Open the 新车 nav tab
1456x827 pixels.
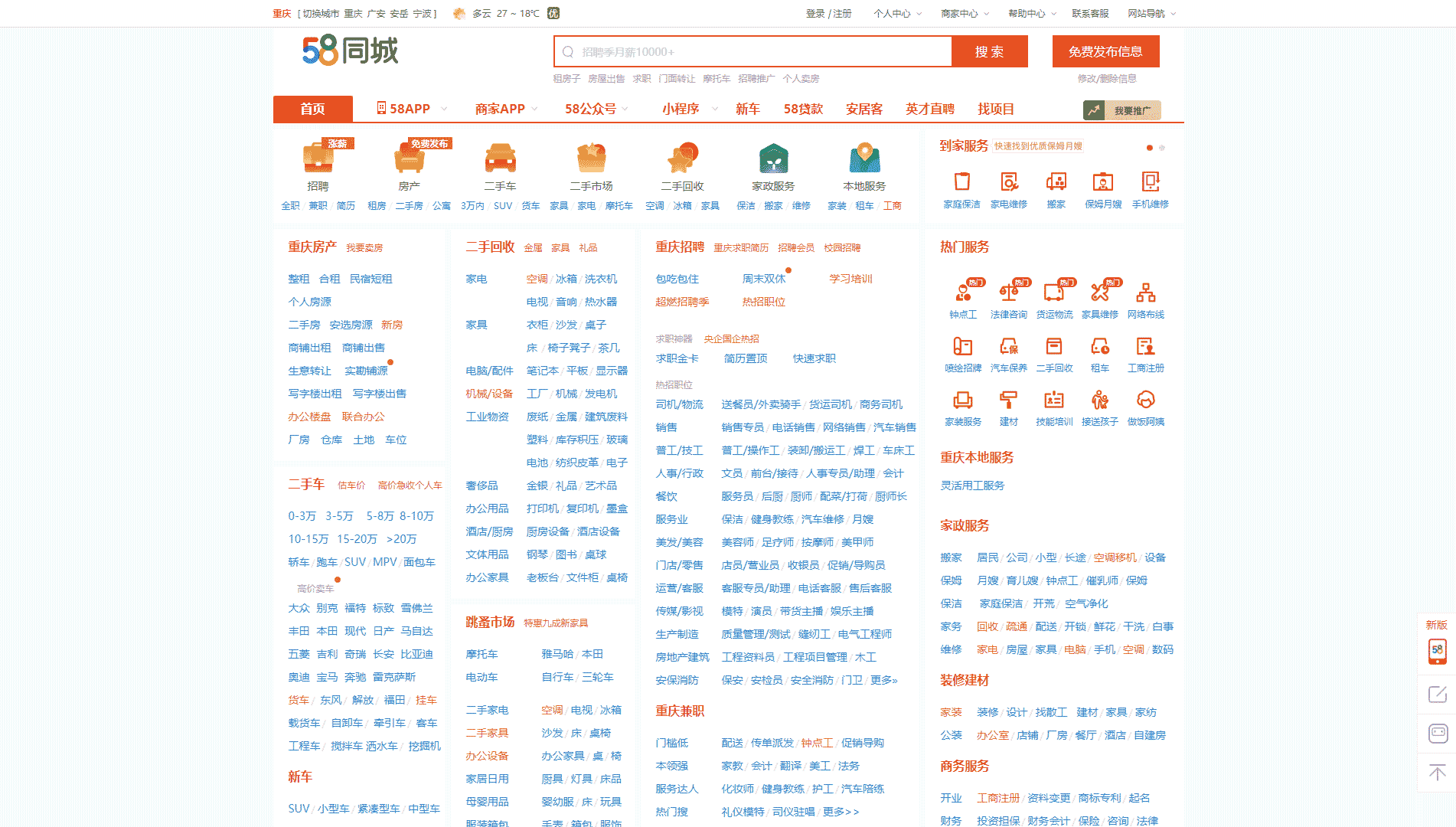[747, 109]
